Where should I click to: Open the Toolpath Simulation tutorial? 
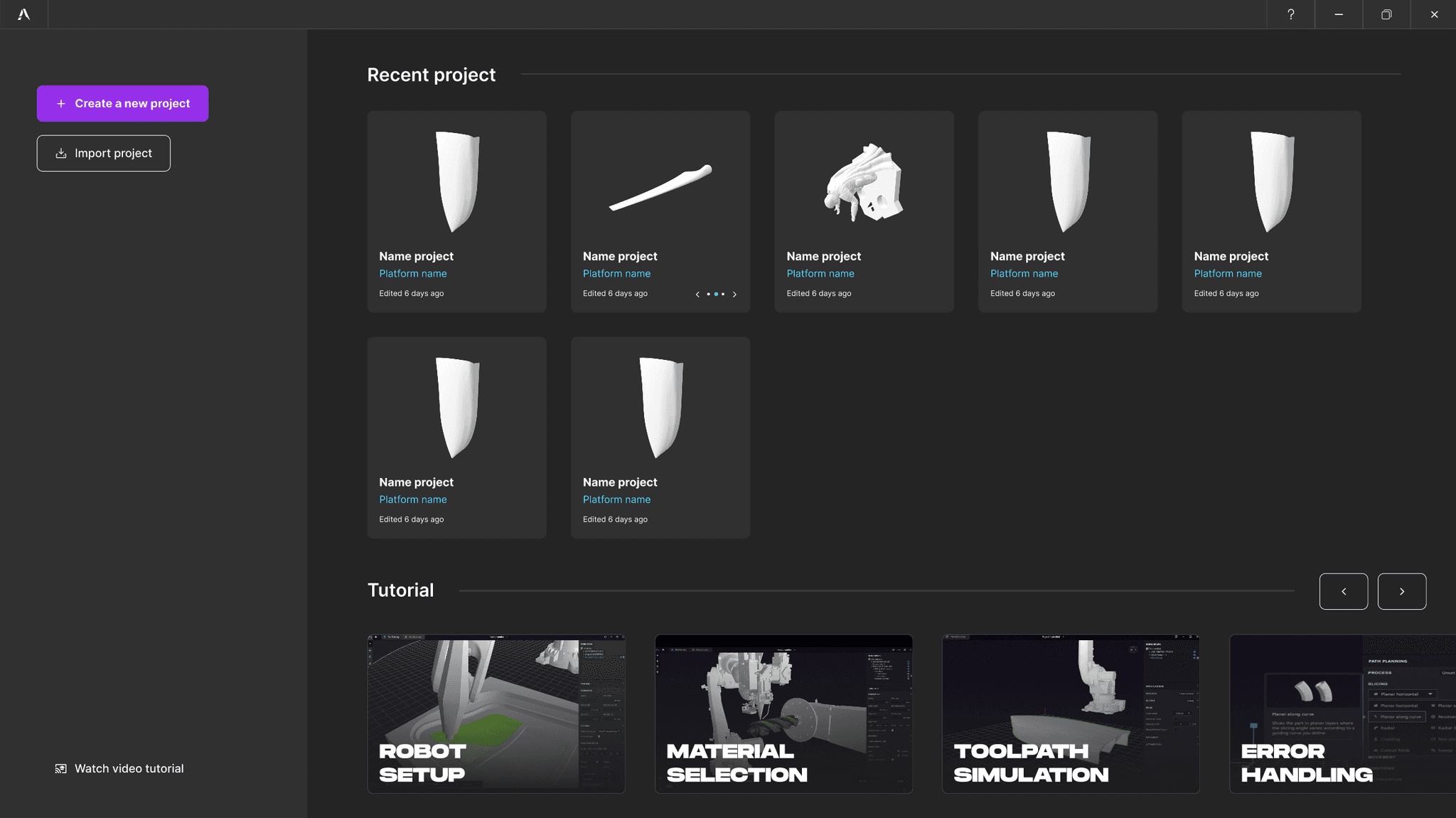click(1070, 713)
